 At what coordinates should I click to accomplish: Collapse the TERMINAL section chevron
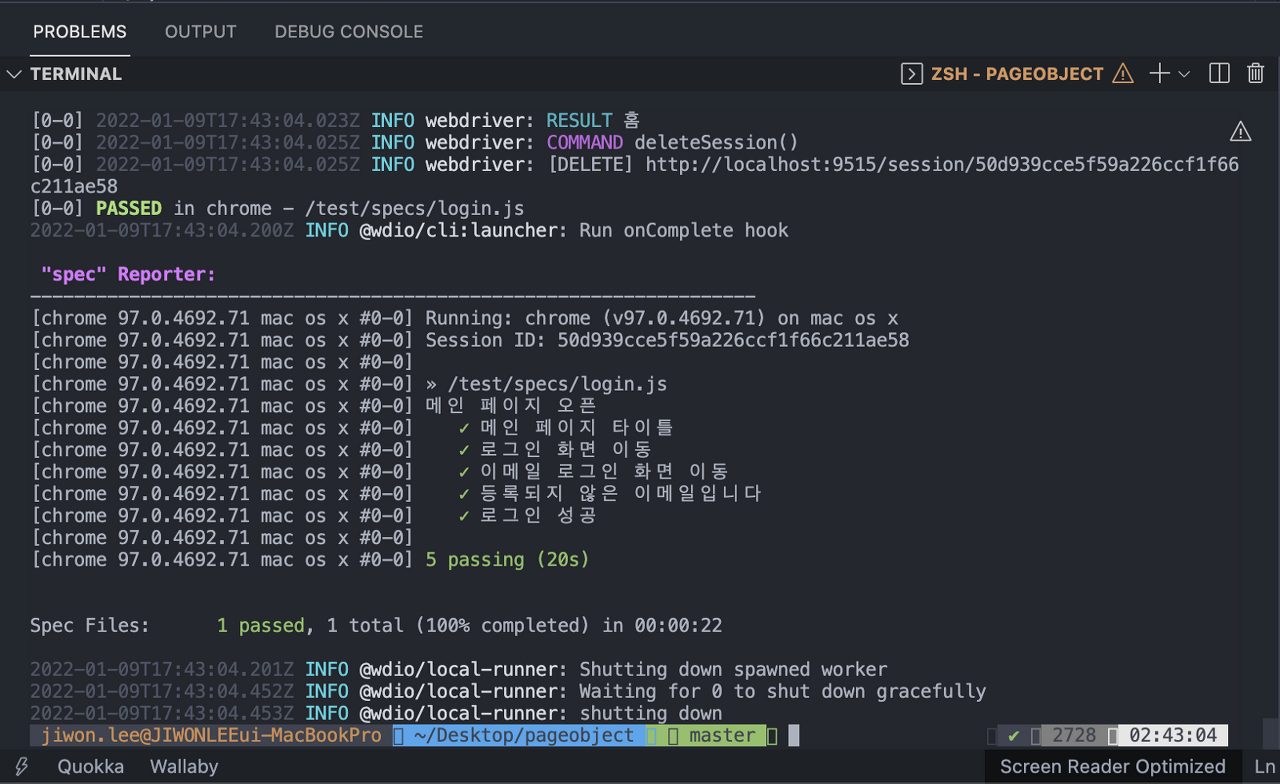[x=14, y=74]
